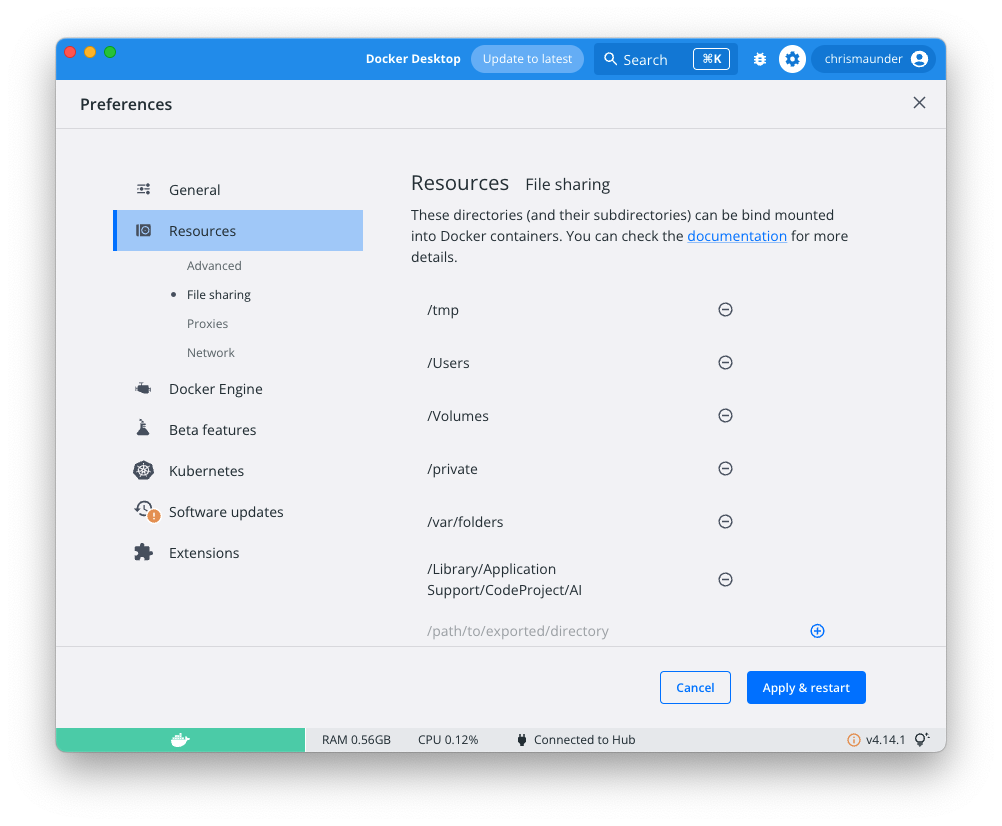Click the Cancel button
This screenshot has height=826, width=1002.
click(695, 687)
